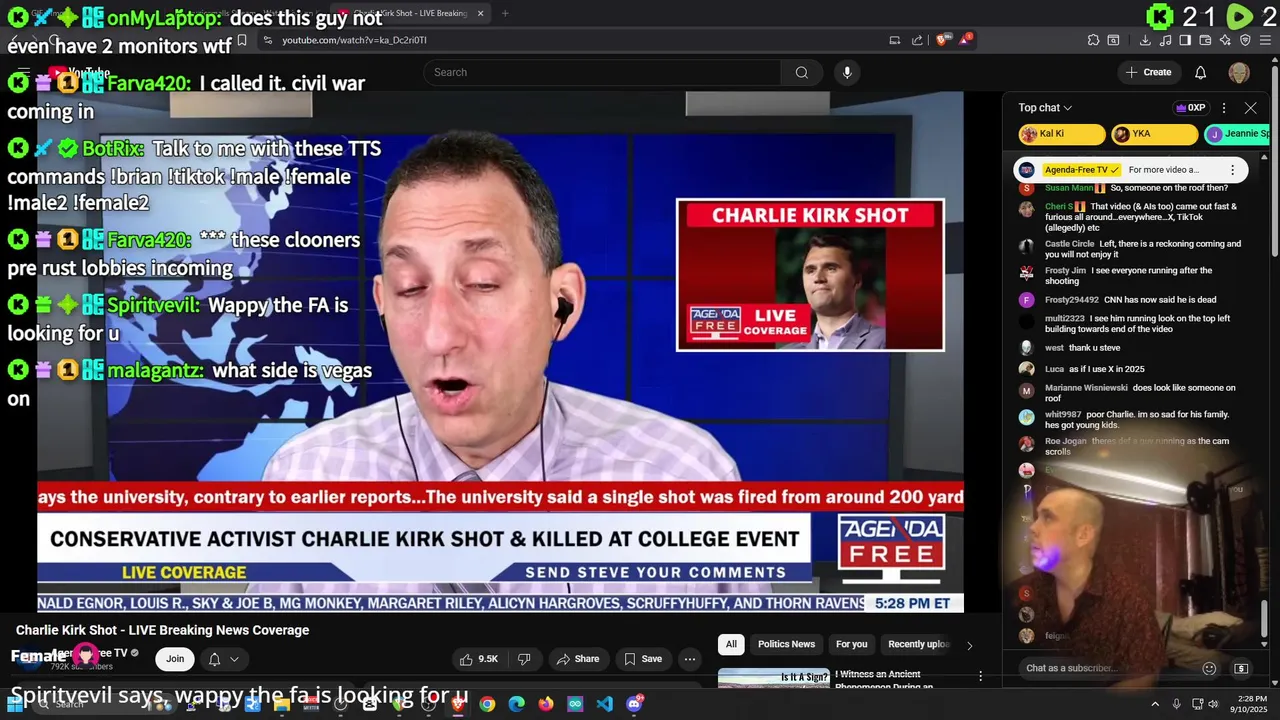1280x720 pixels.
Task: Open Discord from taskbar
Action: click(x=634, y=704)
